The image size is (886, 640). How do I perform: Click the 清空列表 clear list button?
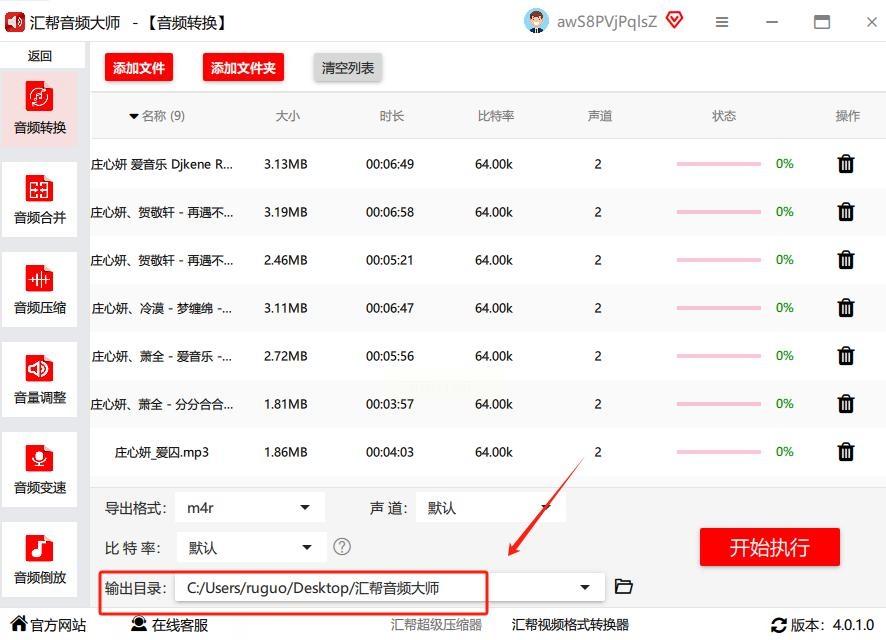coord(347,68)
